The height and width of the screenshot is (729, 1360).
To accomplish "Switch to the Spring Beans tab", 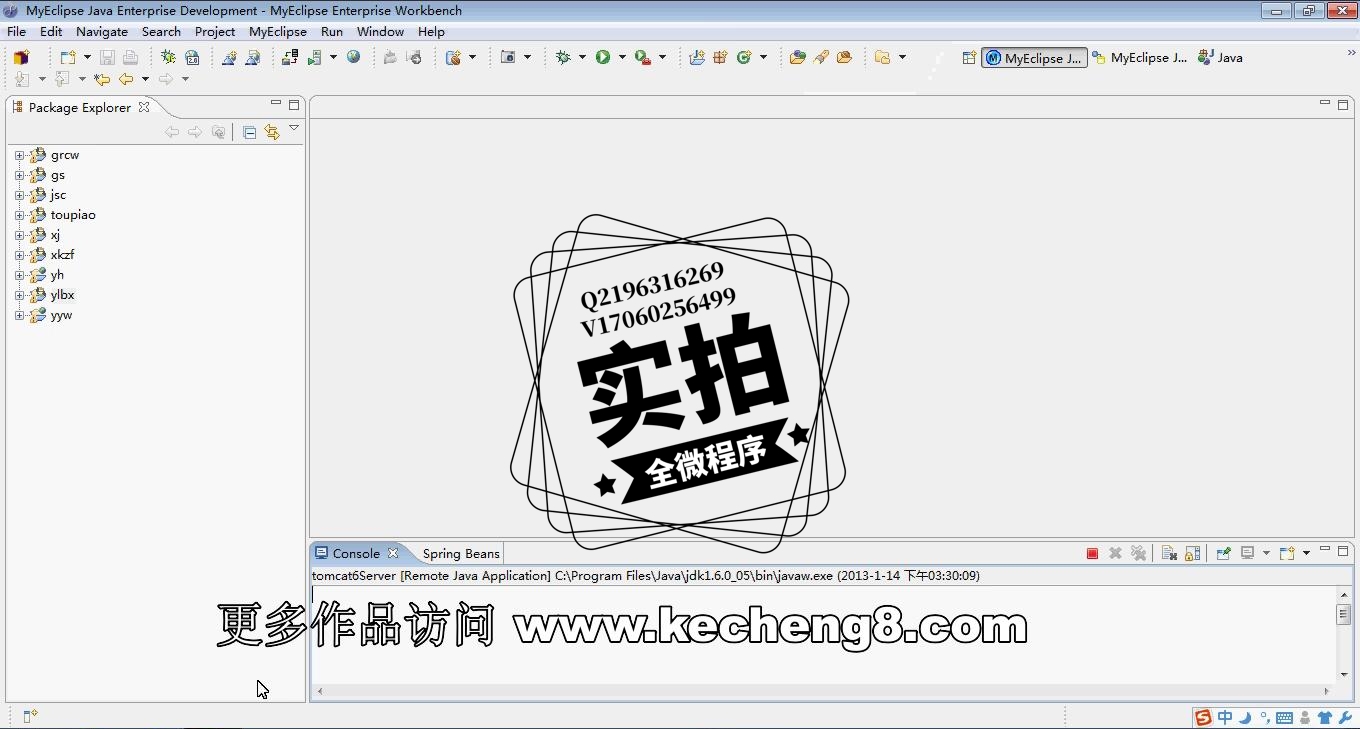I will [460, 553].
